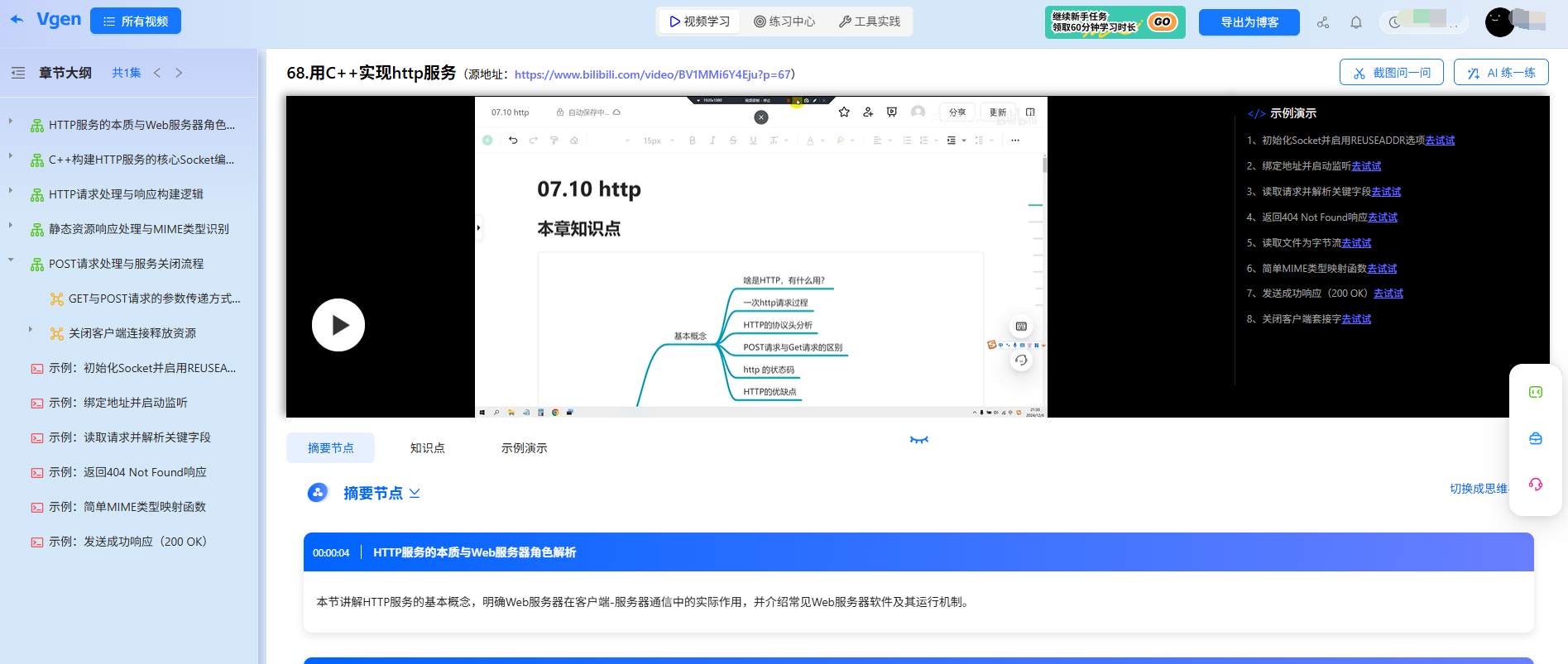This screenshot has height=664, width=1568.
Task: Close the overlay with the X circle in video
Action: click(761, 117)
